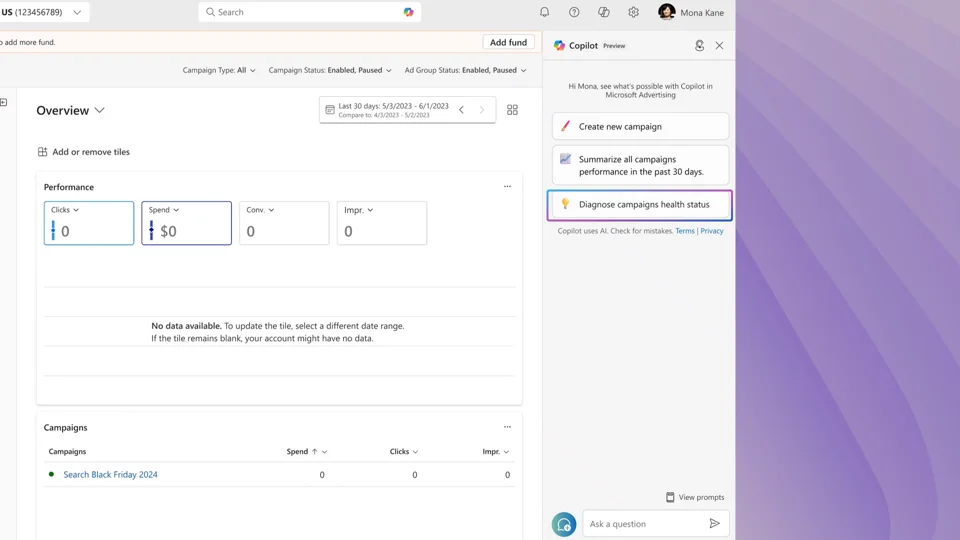Image resolution: width=960 pixels, height=540 pixels.
Task: Open Copilot feedback person icon
Action: [x=699, y=45]
